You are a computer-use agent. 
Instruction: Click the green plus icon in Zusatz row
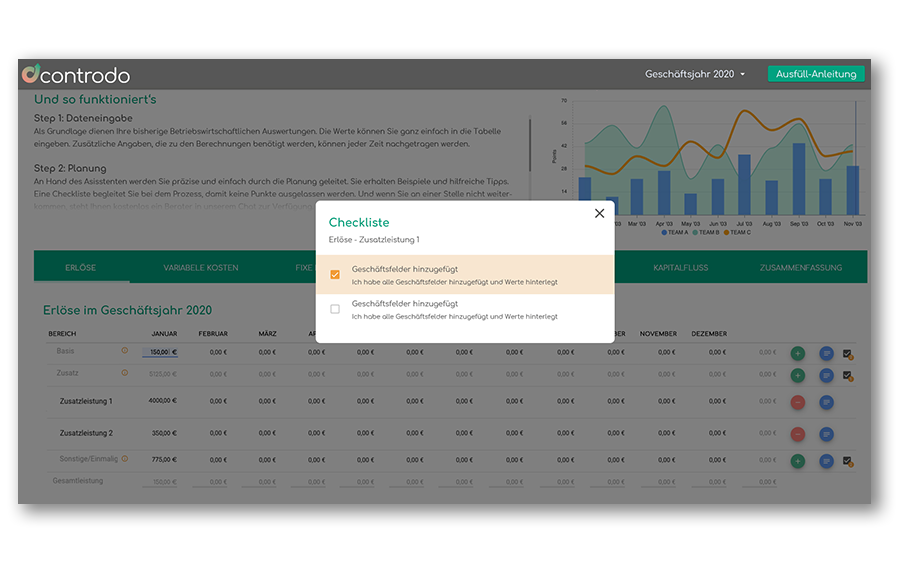[x=797, y=375]
